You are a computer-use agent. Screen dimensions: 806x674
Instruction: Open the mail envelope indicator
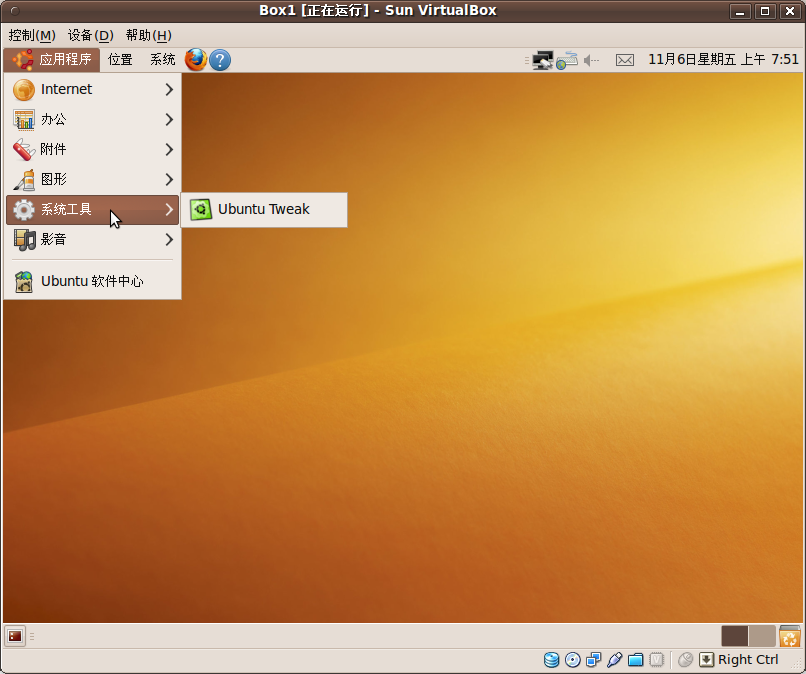click(625, 61)
